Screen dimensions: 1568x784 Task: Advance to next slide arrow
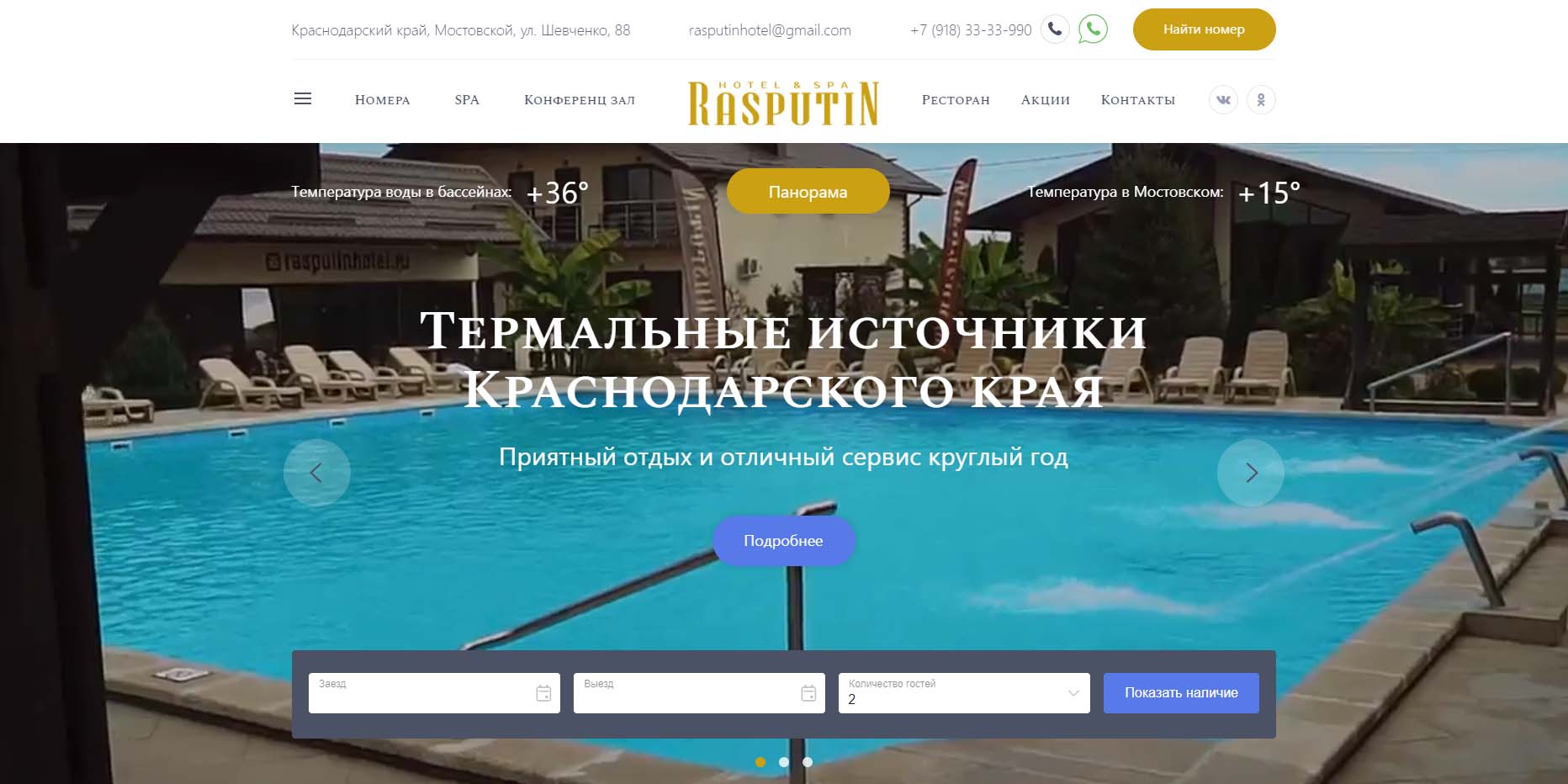point(1251,473)
